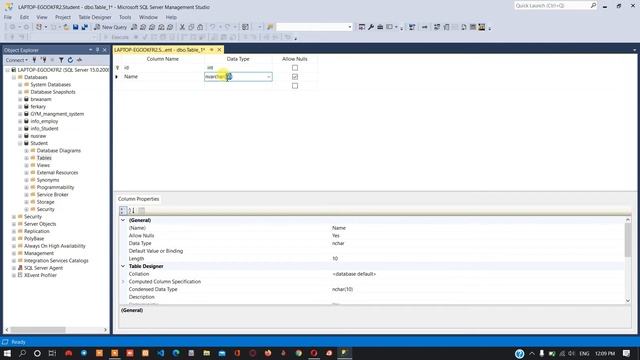Select the GYM_mangment_system database
640x360 pixels.
57,114
